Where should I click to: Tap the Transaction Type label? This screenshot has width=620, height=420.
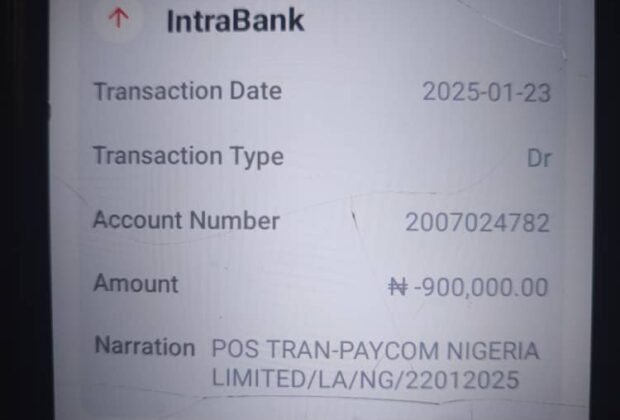pos(189,157)
